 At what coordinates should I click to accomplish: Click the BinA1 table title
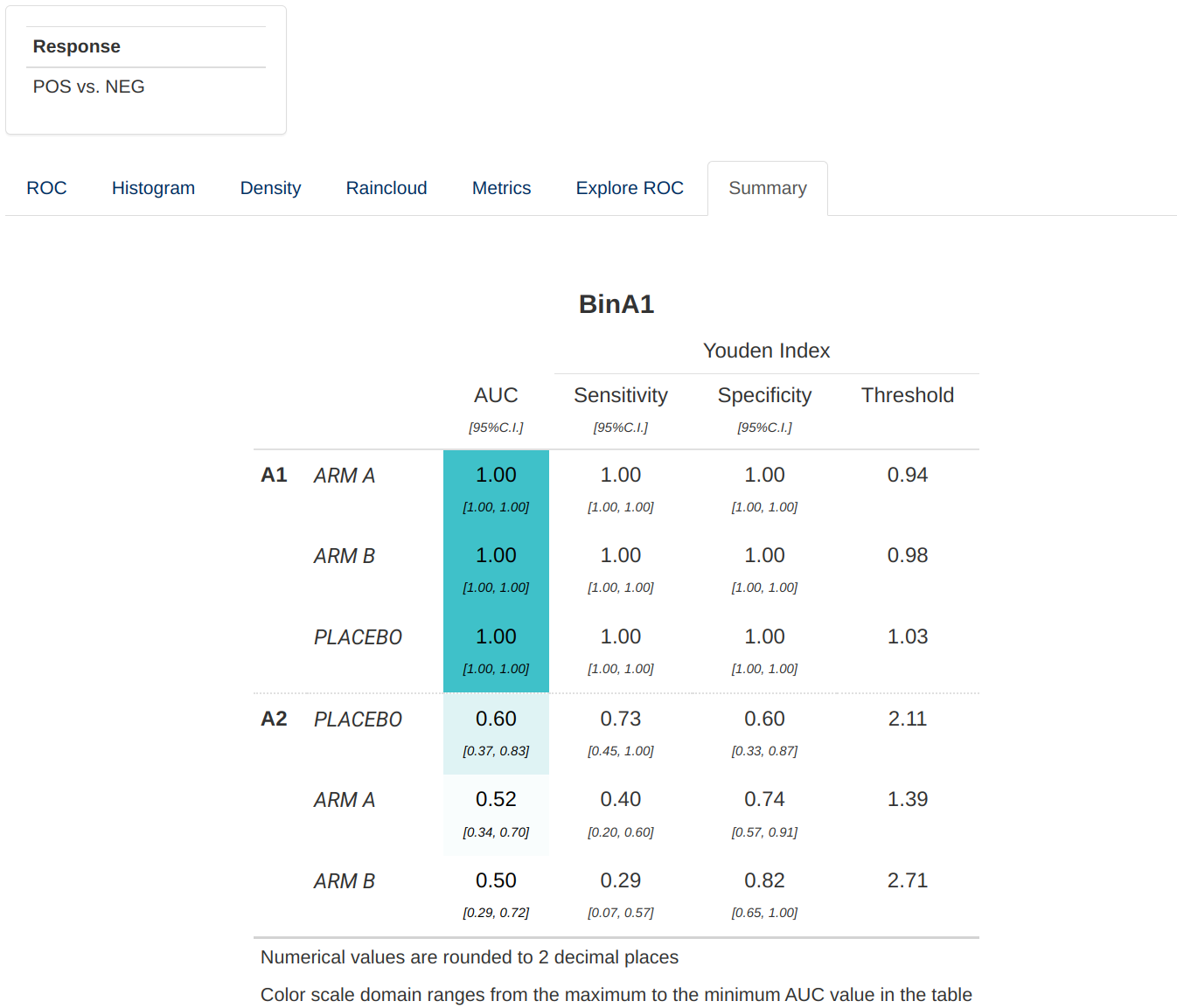(x=616, y=304)
